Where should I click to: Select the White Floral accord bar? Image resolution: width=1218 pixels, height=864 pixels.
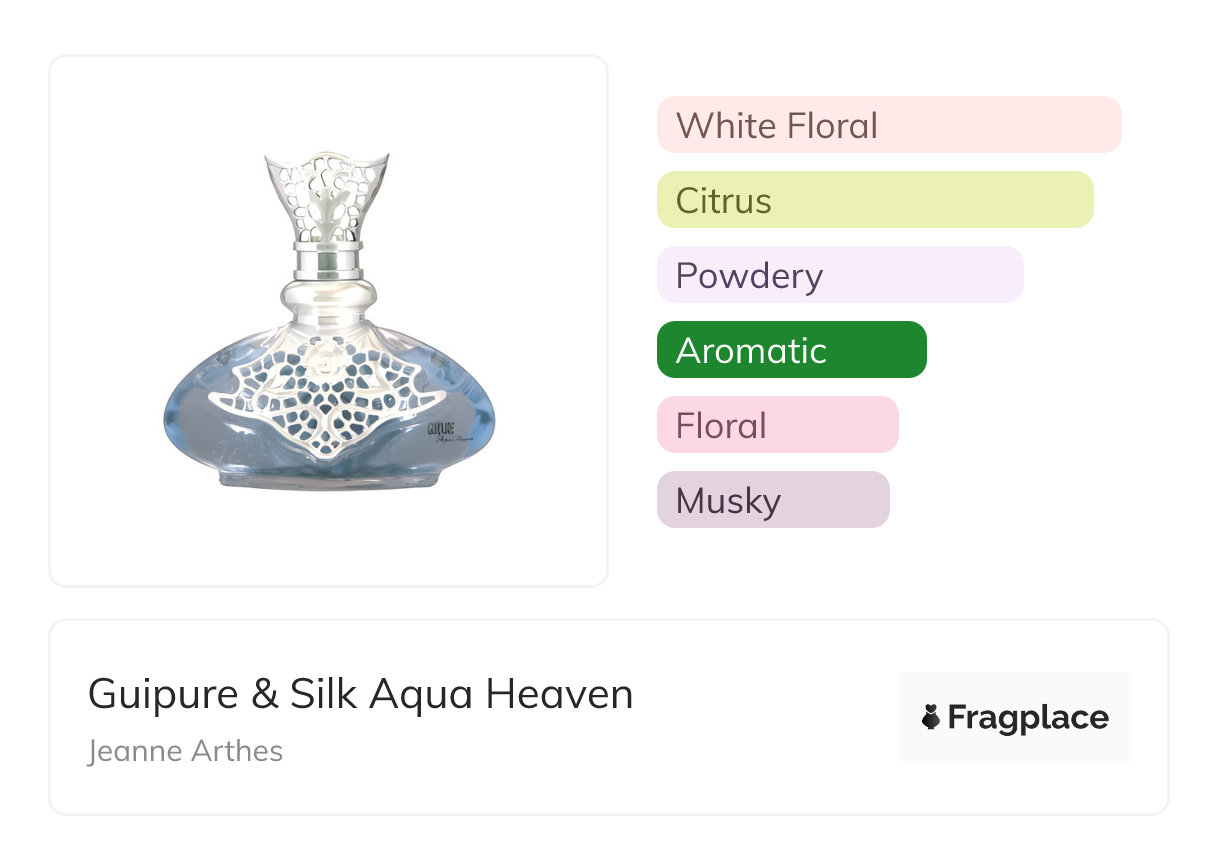888,125
